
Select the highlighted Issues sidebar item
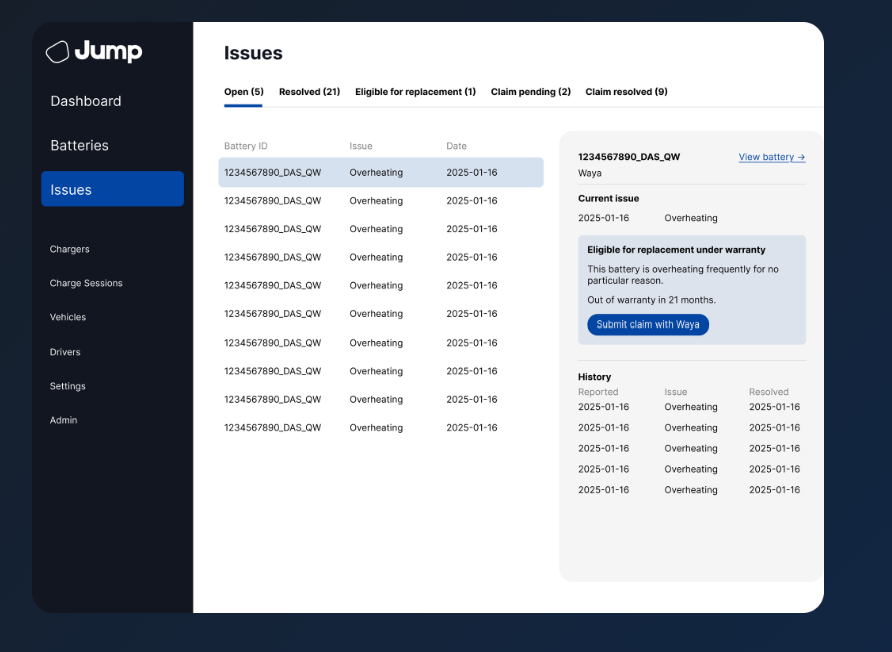point(112,189)
